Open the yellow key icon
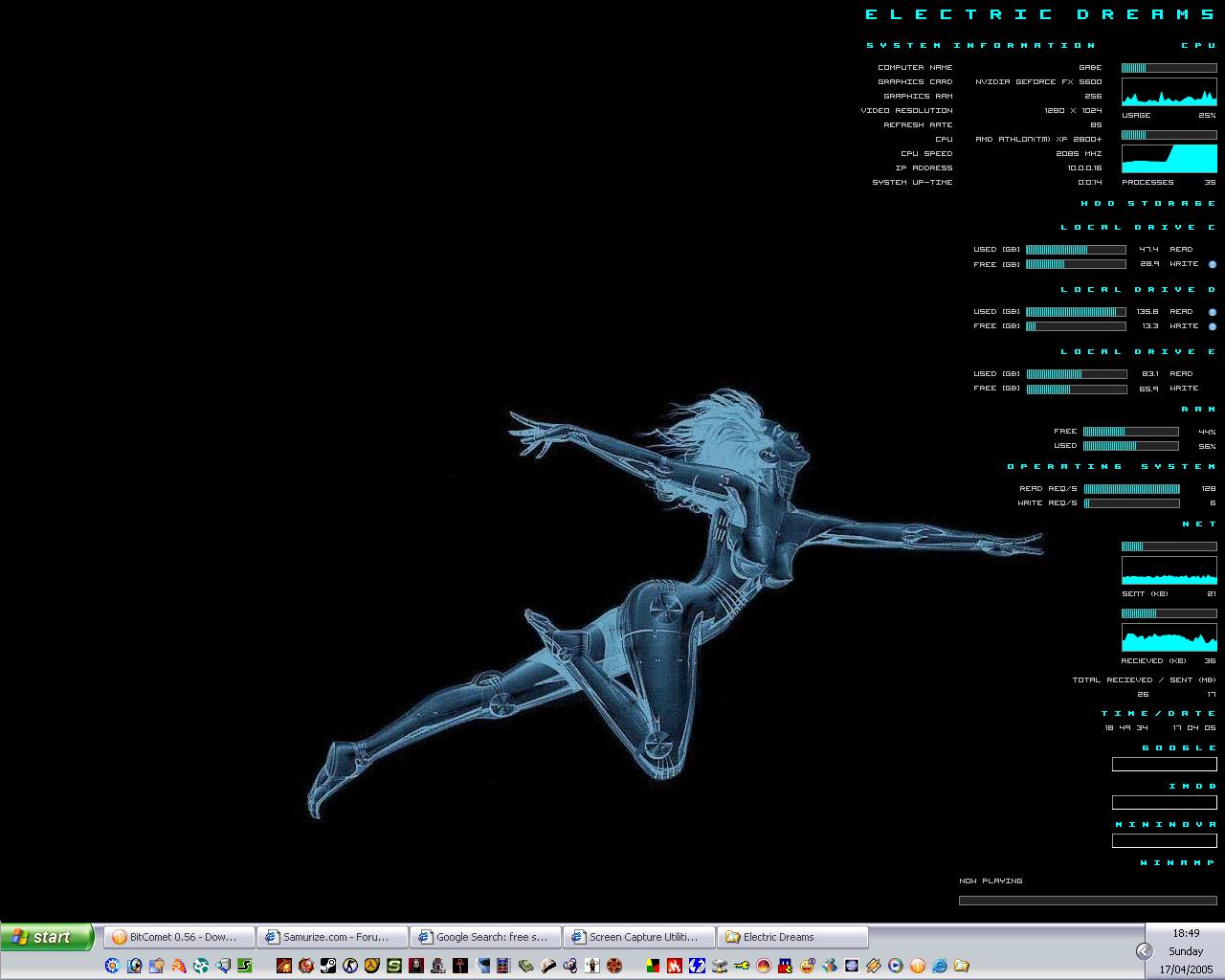Screen dimensions: 1225x980 tap(742, 966)
